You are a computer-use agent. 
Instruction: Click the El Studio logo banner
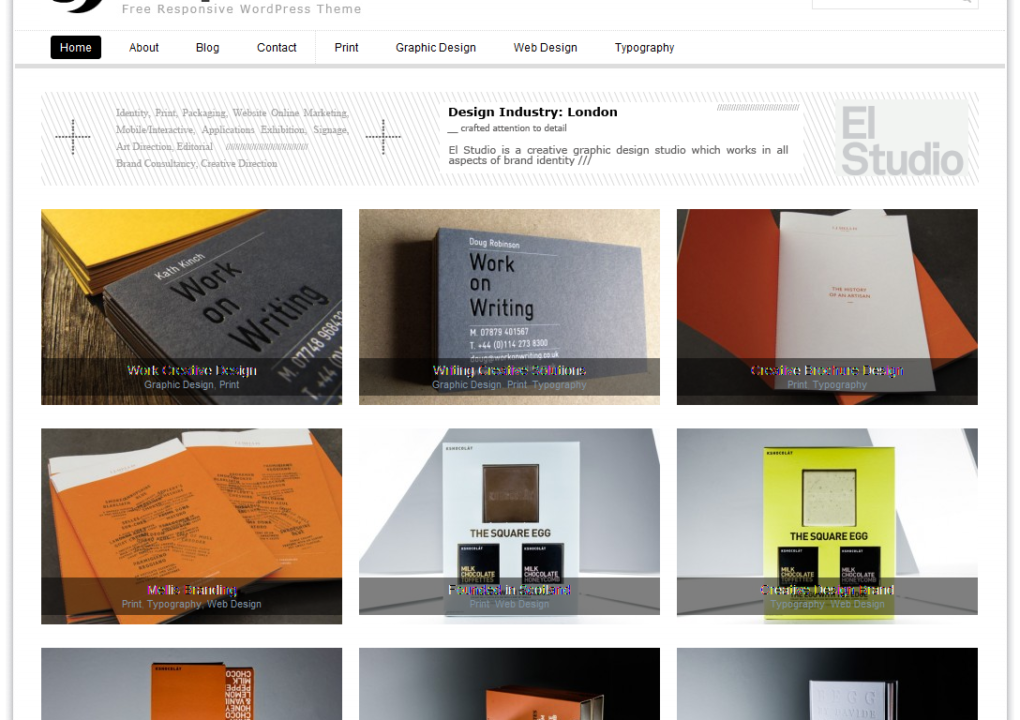click(901, 140)
